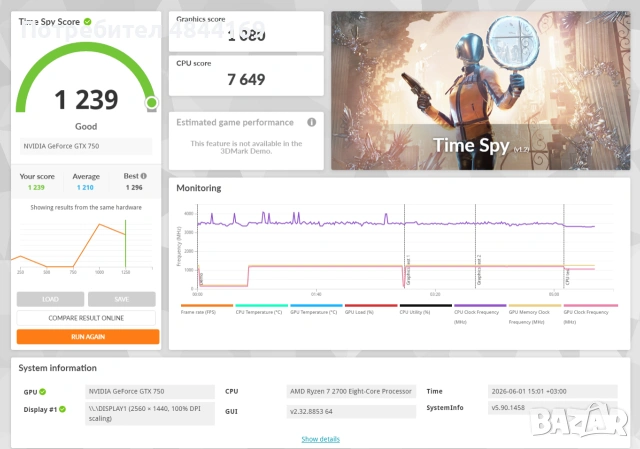Toggle the CPU Clock Frequency purple legend swatch
The image size is (640, 449).
tap(480, 305)
